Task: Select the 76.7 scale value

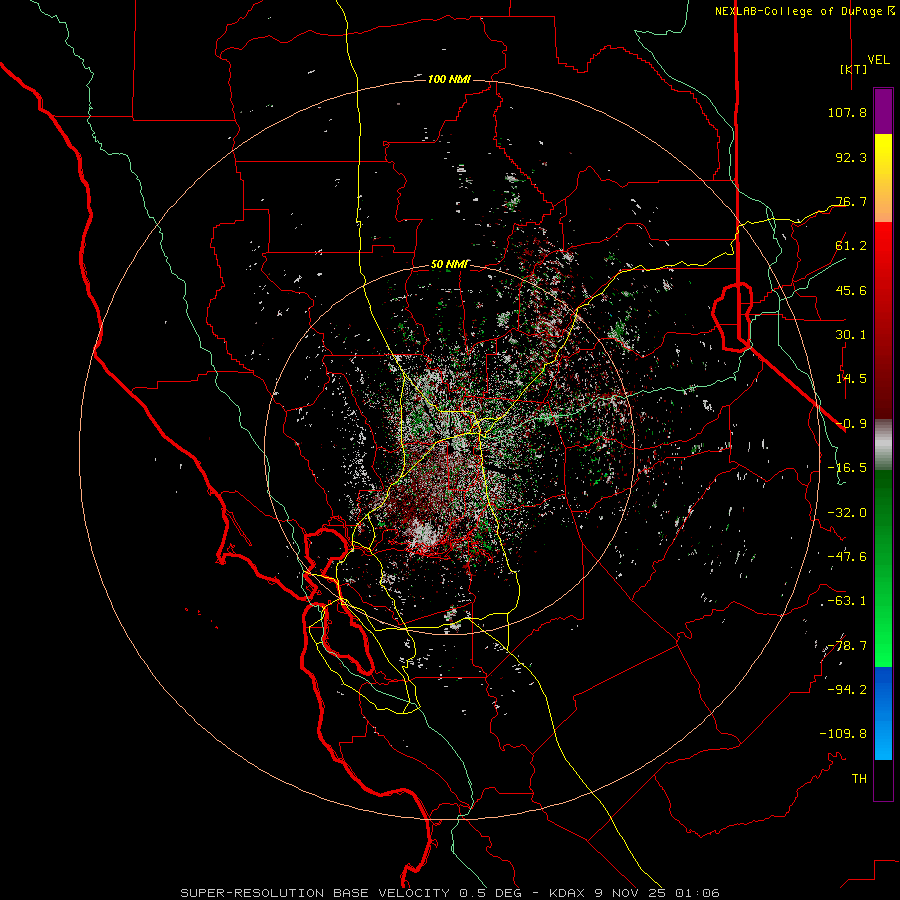Action: pos(851,201)
